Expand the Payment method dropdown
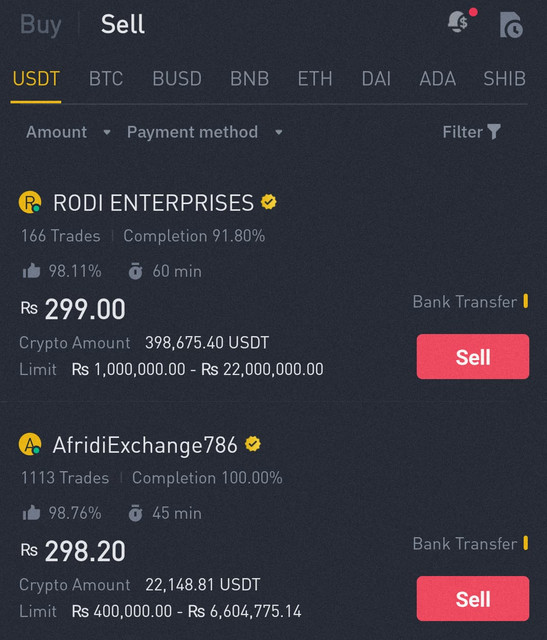Viewport: 547px width, 640px height. click(x=205, y=132)
